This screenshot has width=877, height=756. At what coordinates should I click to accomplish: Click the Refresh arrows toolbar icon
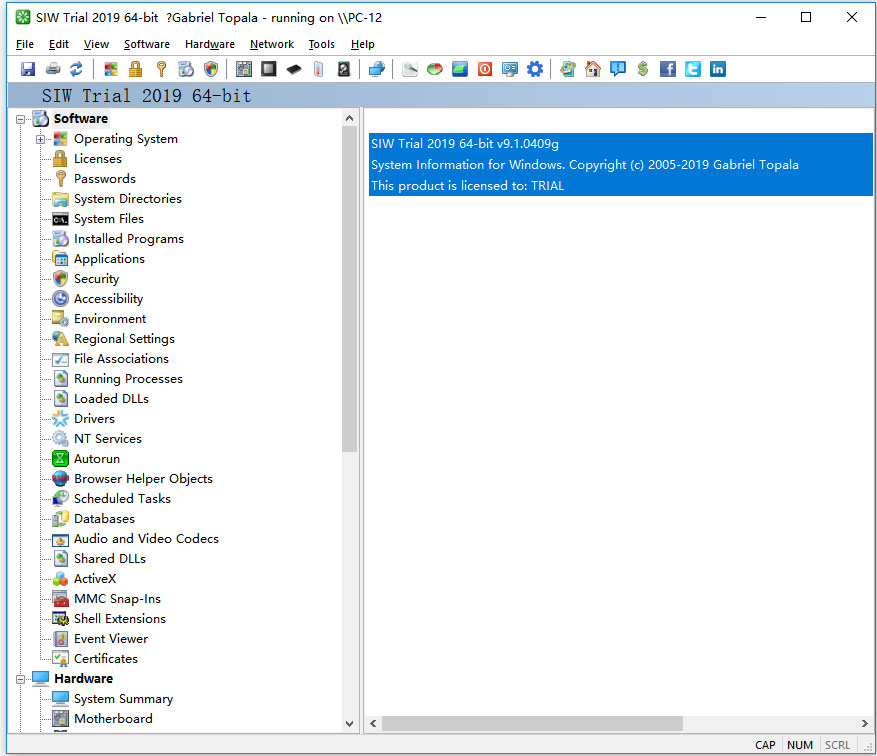(76, 69)
